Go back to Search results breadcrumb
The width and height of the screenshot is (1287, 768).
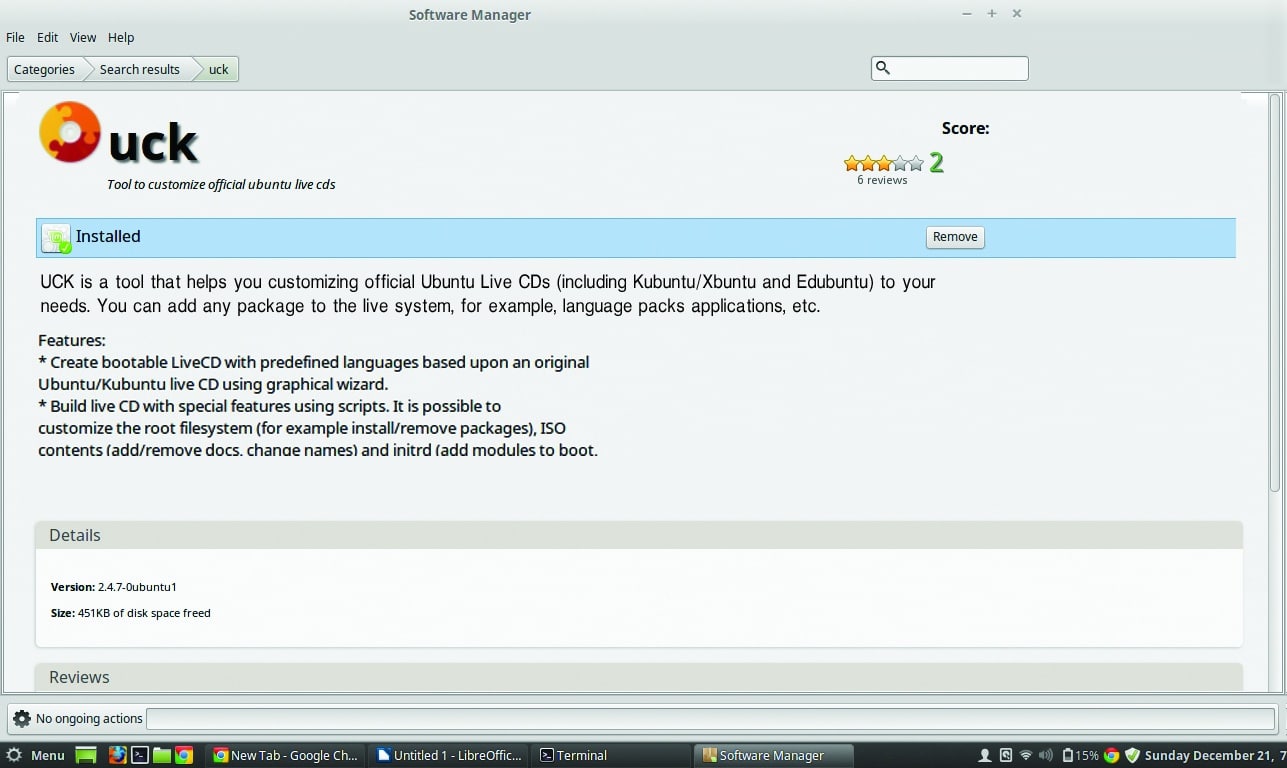139,69
